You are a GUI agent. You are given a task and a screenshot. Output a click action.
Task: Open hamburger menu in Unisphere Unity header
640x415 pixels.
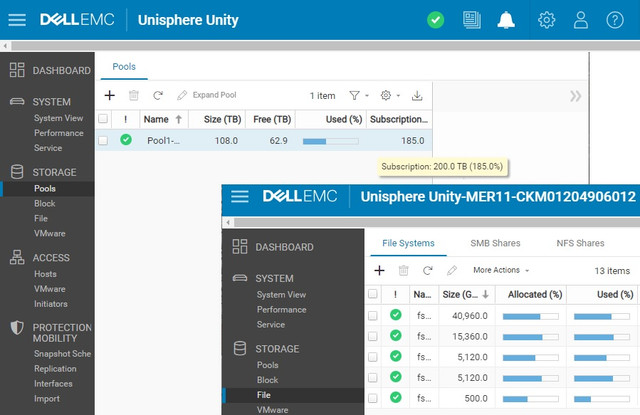tap(17, 20)
